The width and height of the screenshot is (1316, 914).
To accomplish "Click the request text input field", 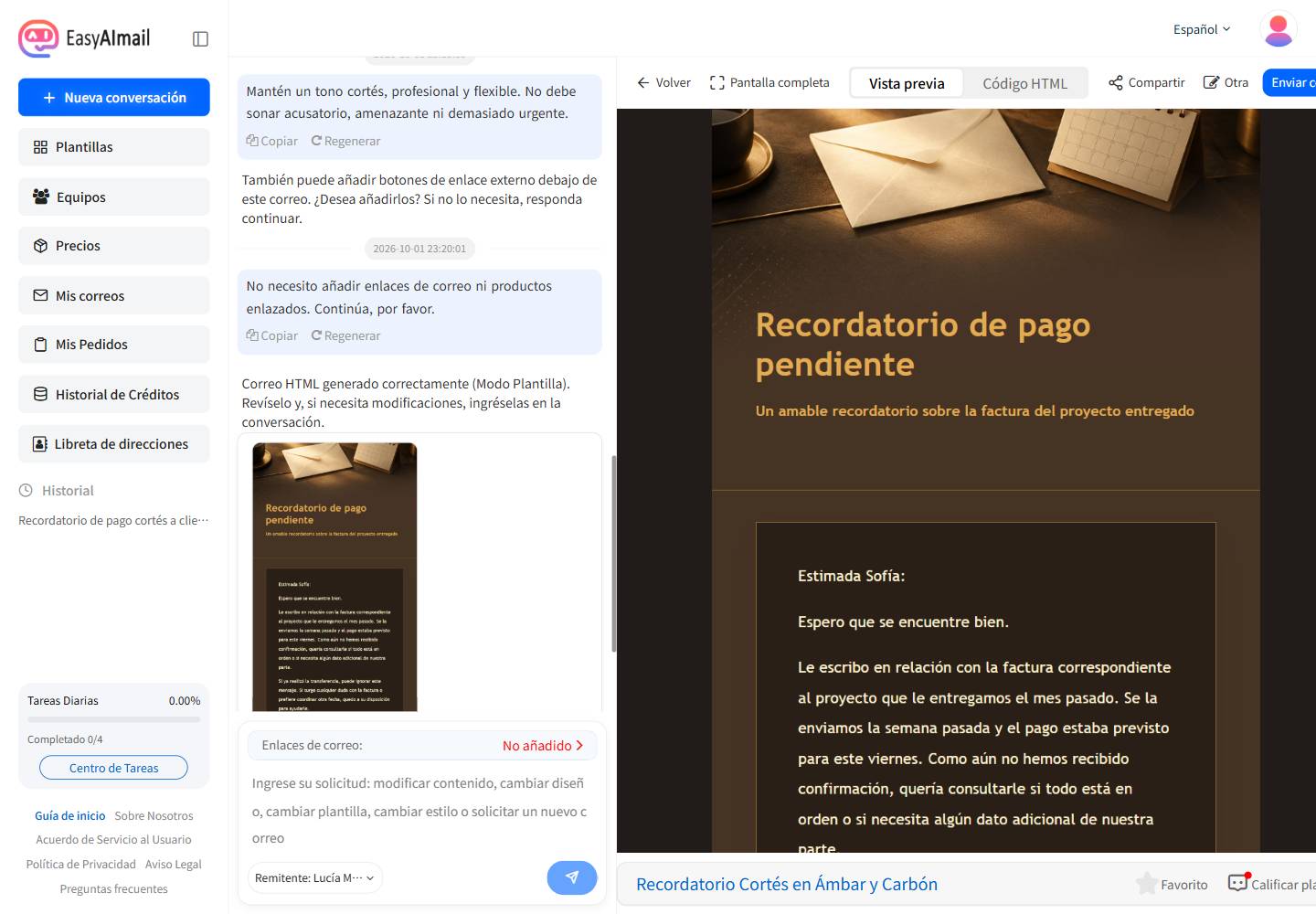I will [x=422, y=811].
